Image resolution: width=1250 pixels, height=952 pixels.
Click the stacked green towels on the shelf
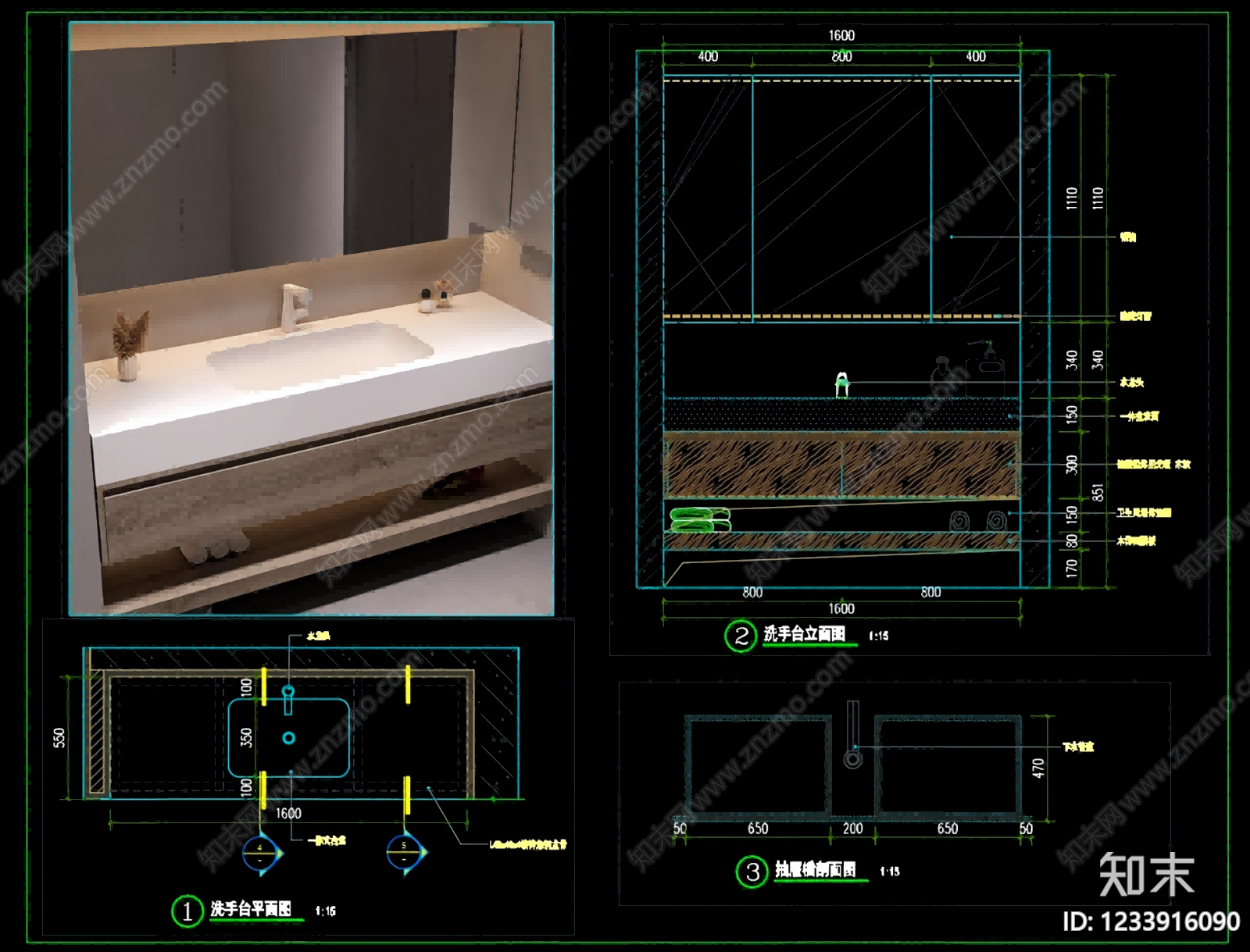click(700, 519)
